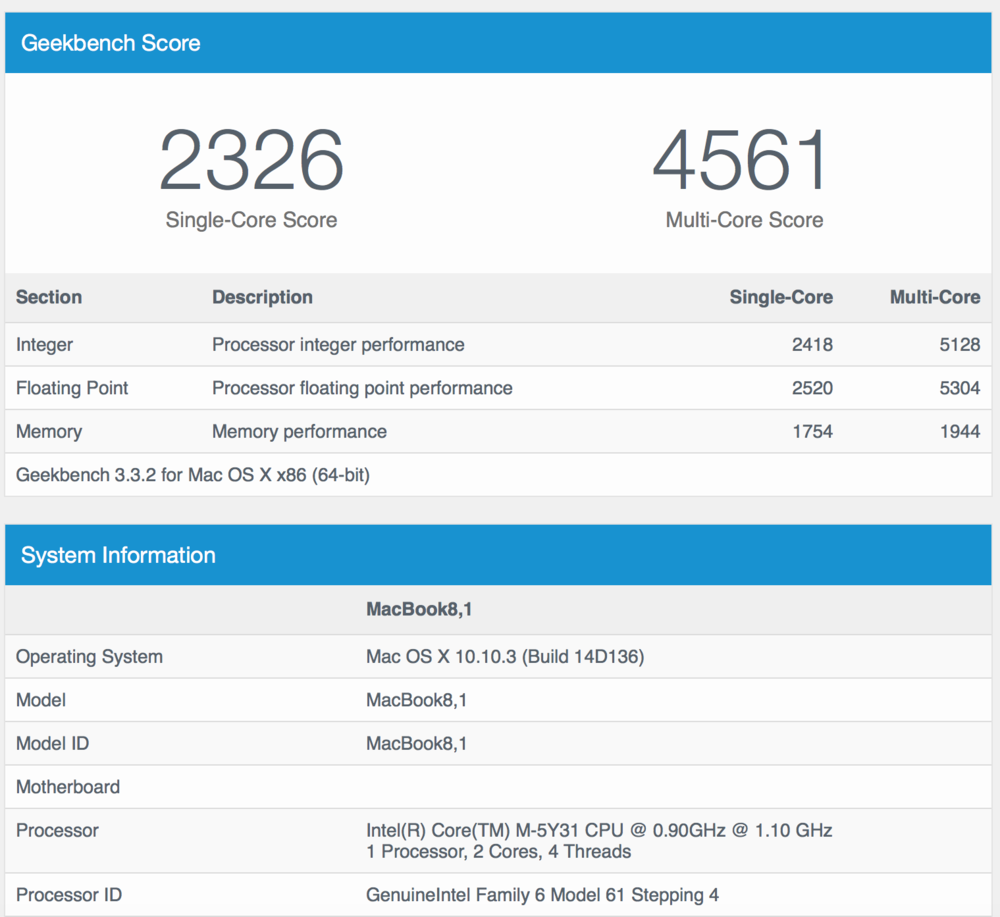Select the "Floating Point" section row label
The height and width of the screenshot is (917, 1000).
[x=72, y=388]
